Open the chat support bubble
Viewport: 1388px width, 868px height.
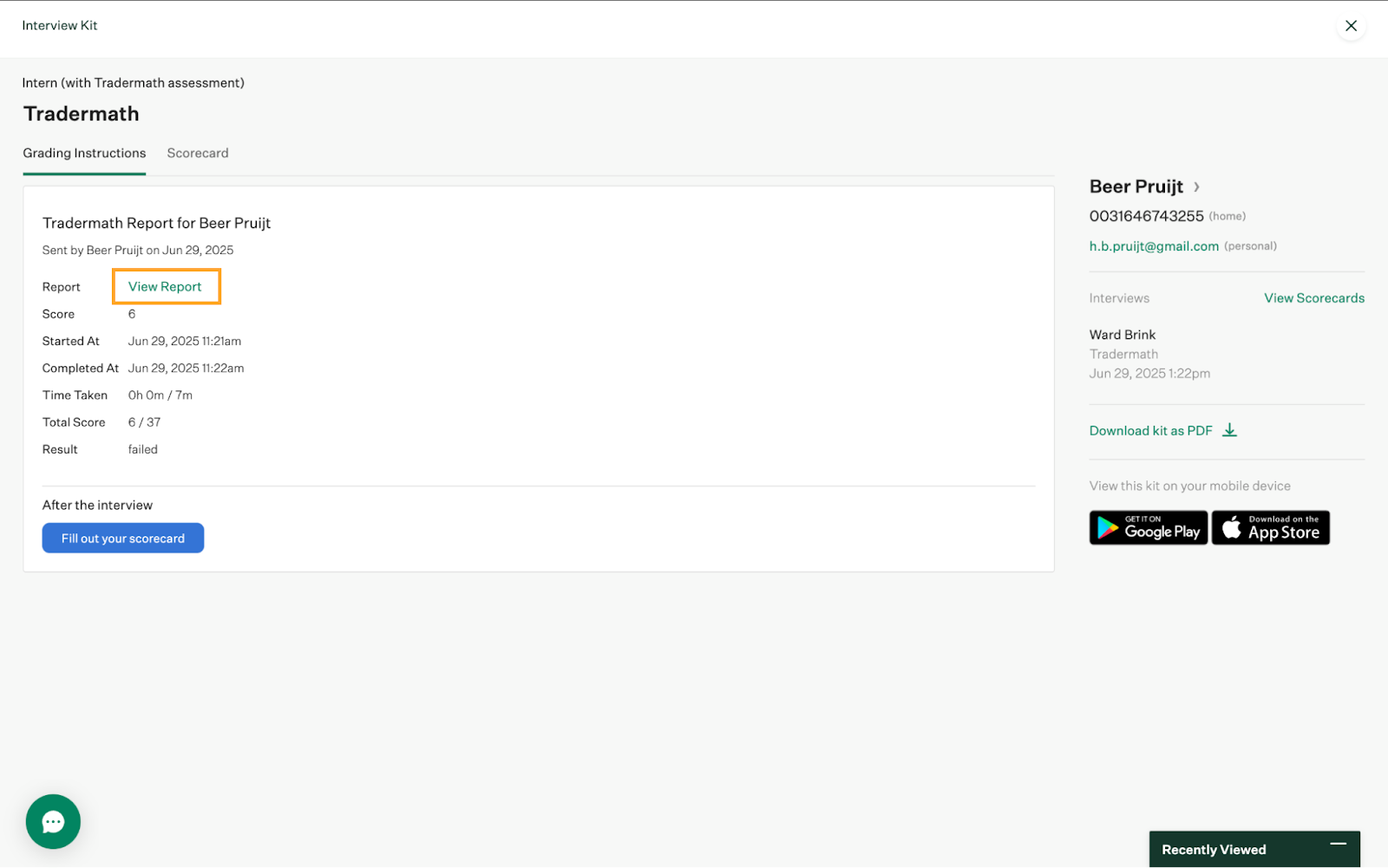pyautogui.click(x=53, y=821)
